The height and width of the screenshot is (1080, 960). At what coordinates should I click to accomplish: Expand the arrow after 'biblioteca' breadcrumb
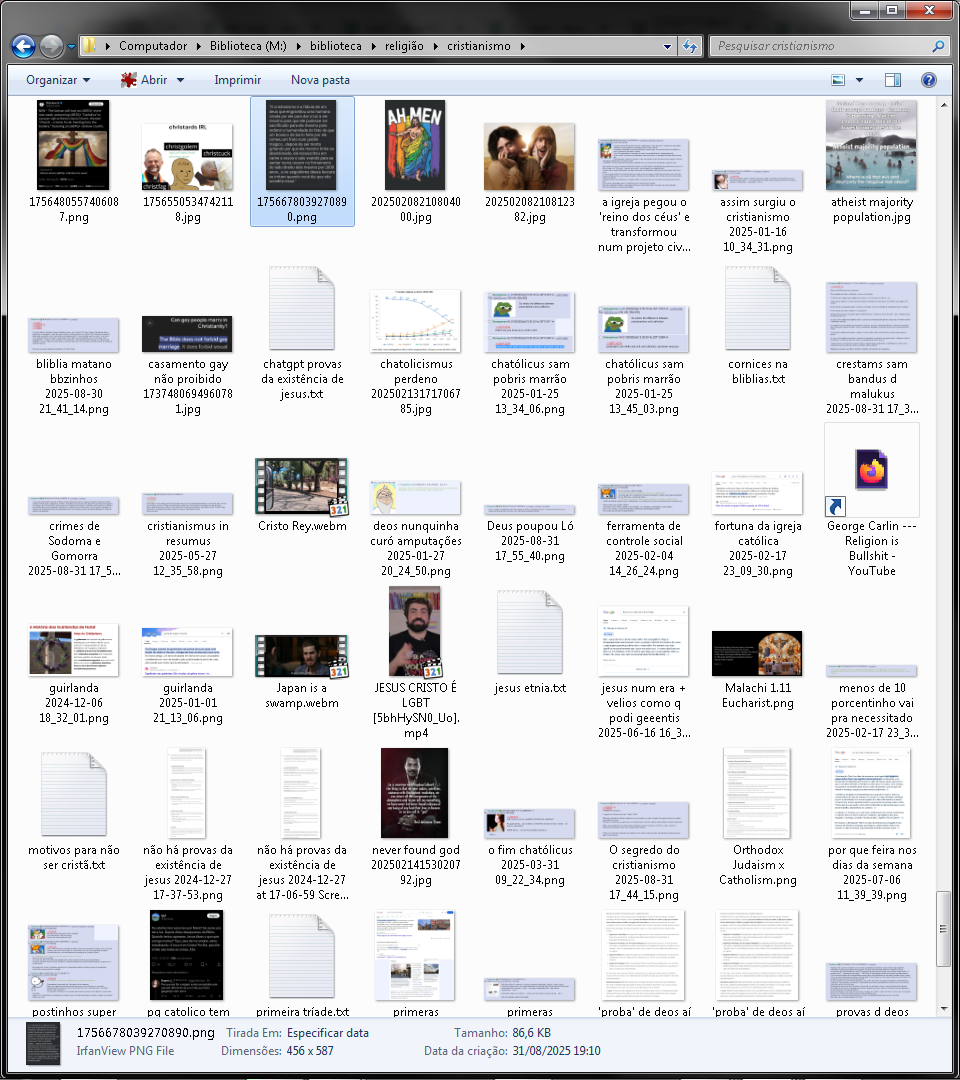pyautogui.click(x=374, y=46)
